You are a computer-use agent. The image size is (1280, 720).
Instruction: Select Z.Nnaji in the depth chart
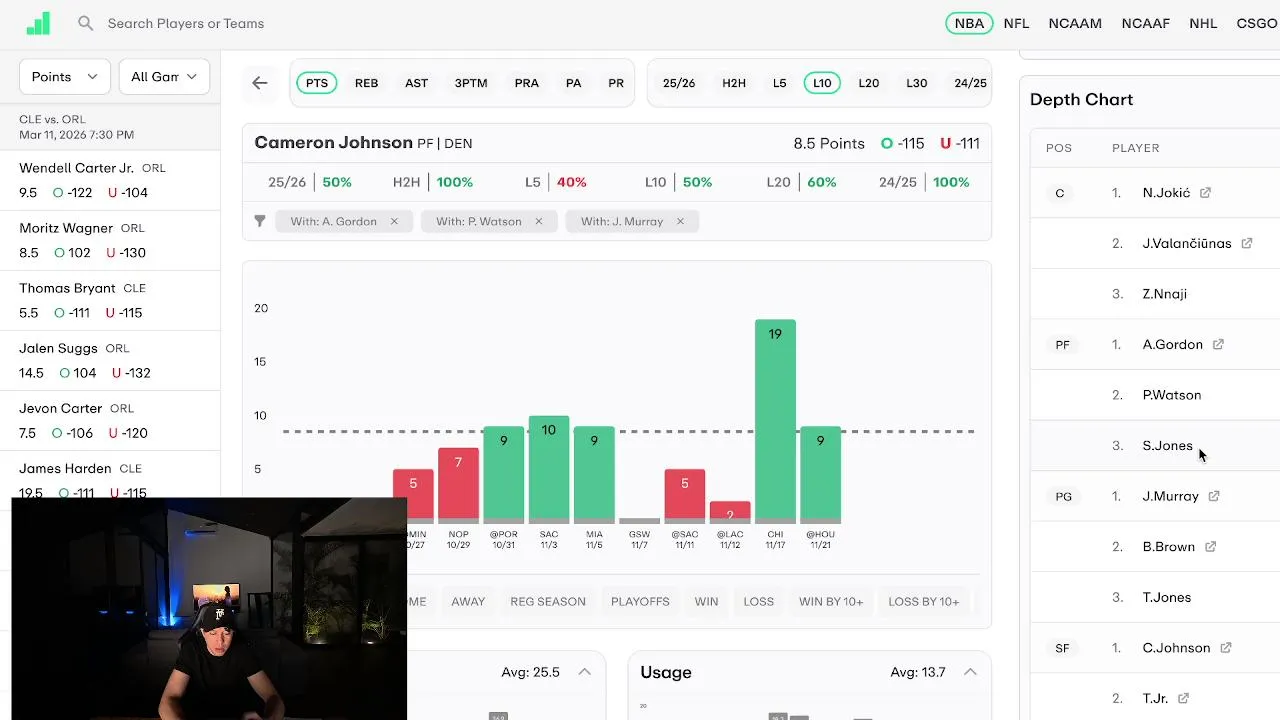(1165, 294)
